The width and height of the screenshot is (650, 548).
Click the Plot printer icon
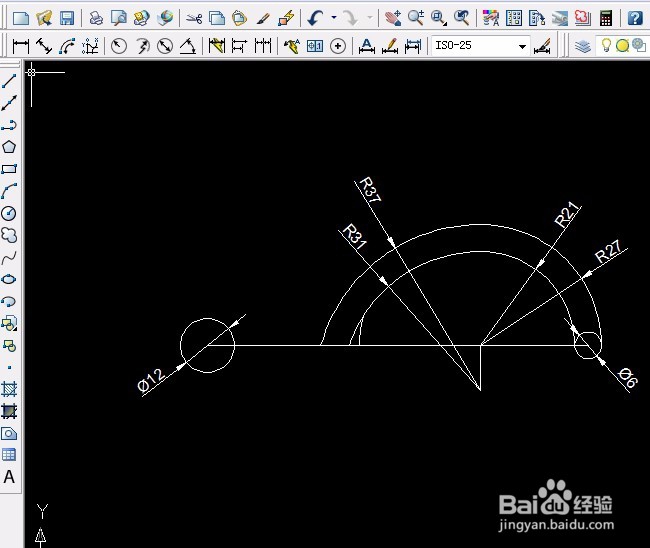(96, 18)
